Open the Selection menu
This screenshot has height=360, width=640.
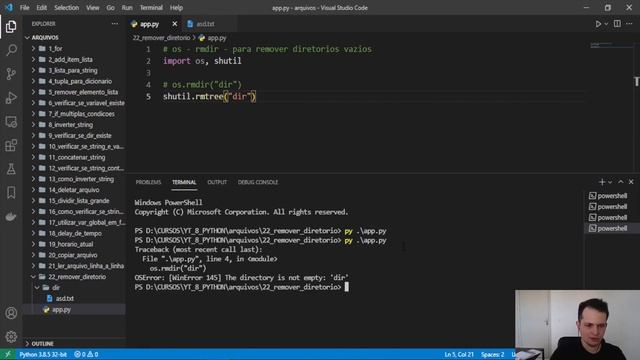[67, 8]
